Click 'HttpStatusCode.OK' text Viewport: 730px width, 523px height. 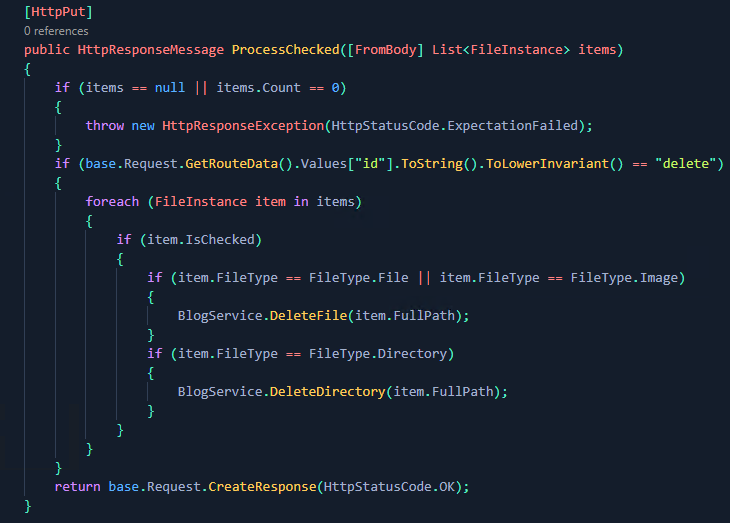click(389, 487)
